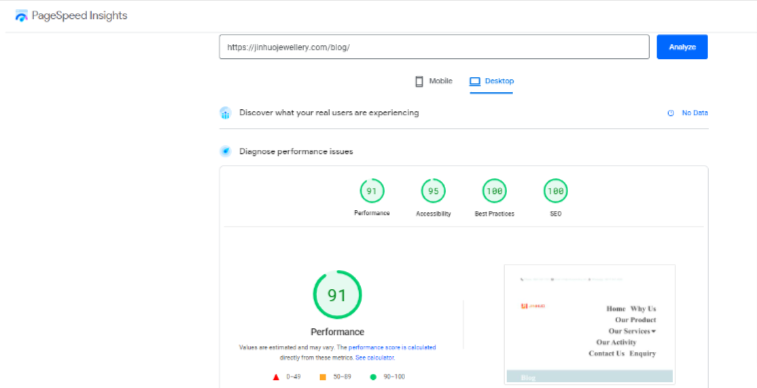Click the Discover what real users are experiencing heading
Screen dimensions: 757x388
point(329,113)
